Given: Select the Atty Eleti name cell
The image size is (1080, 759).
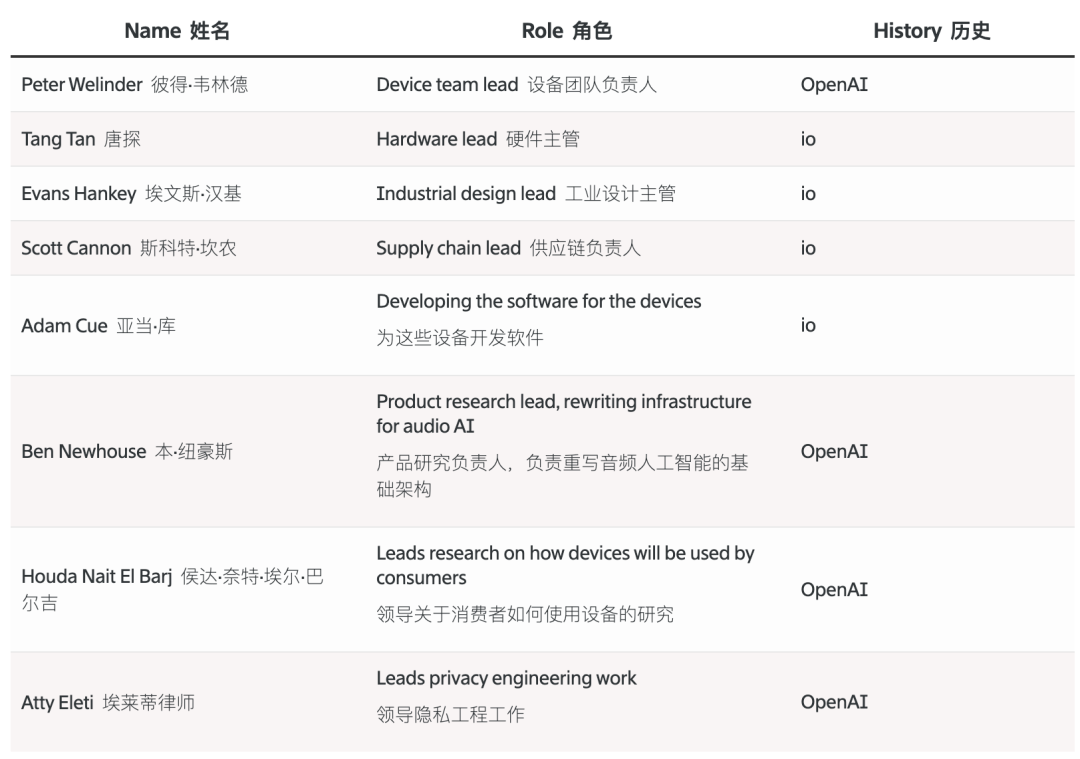Looking at the screenshot, I should 108,702.
